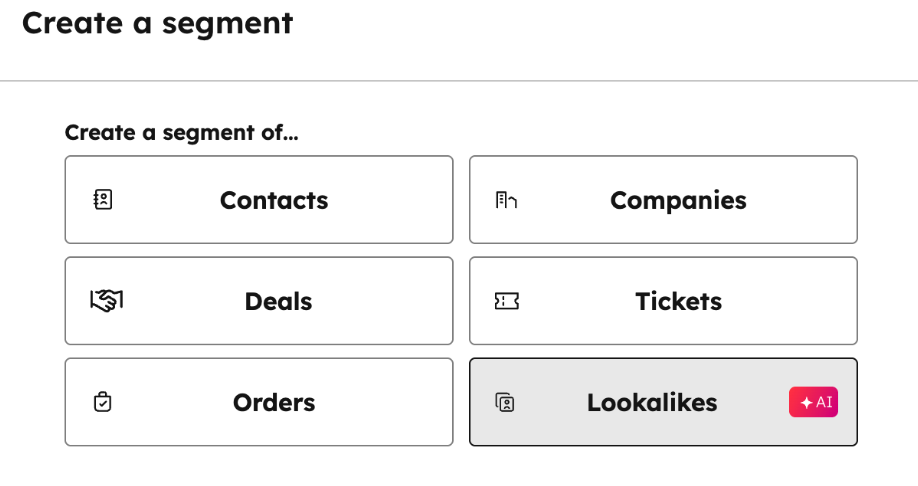Image resolution: width=918 pixels, height=486 pixels.
Task: Select the Deals segment option
Action: [259, 301]
